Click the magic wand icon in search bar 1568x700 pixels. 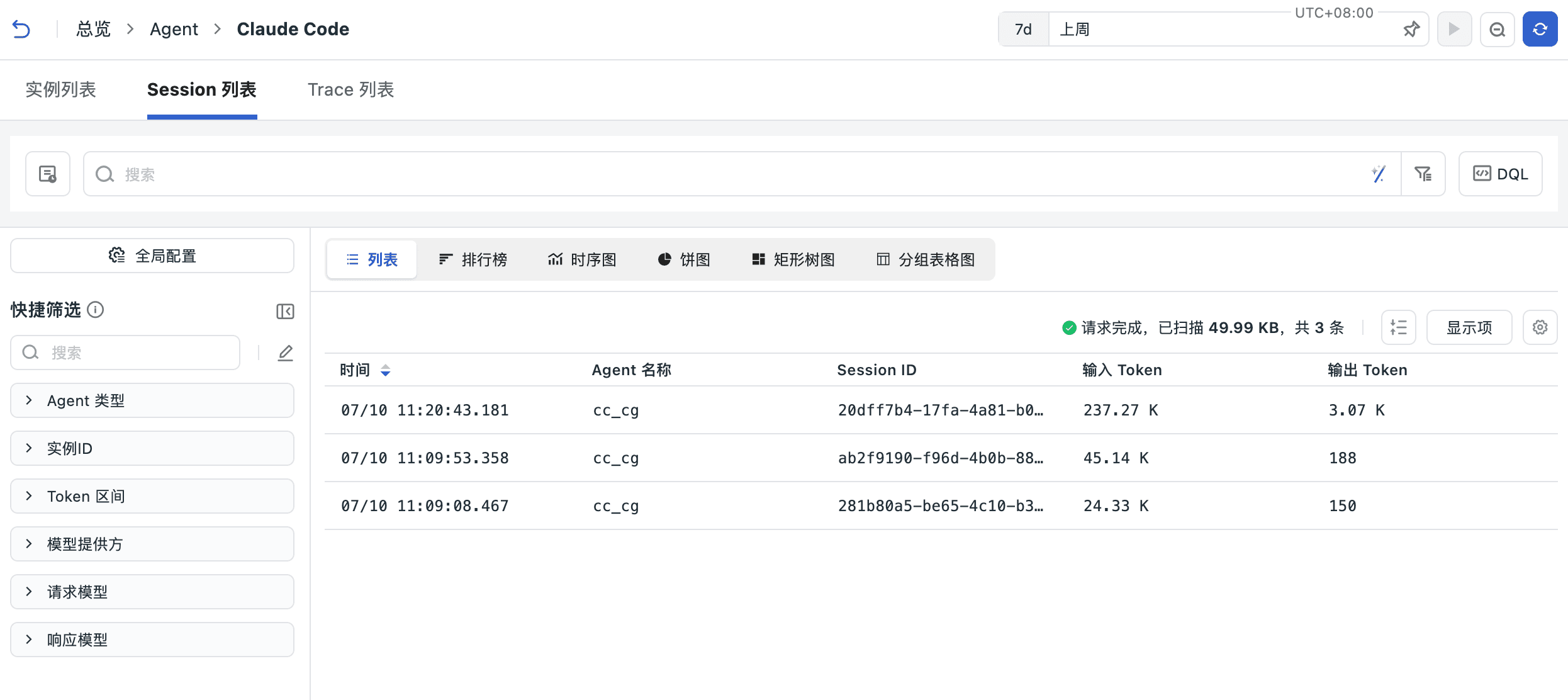pyautogui.click(x=1379, y=174)
